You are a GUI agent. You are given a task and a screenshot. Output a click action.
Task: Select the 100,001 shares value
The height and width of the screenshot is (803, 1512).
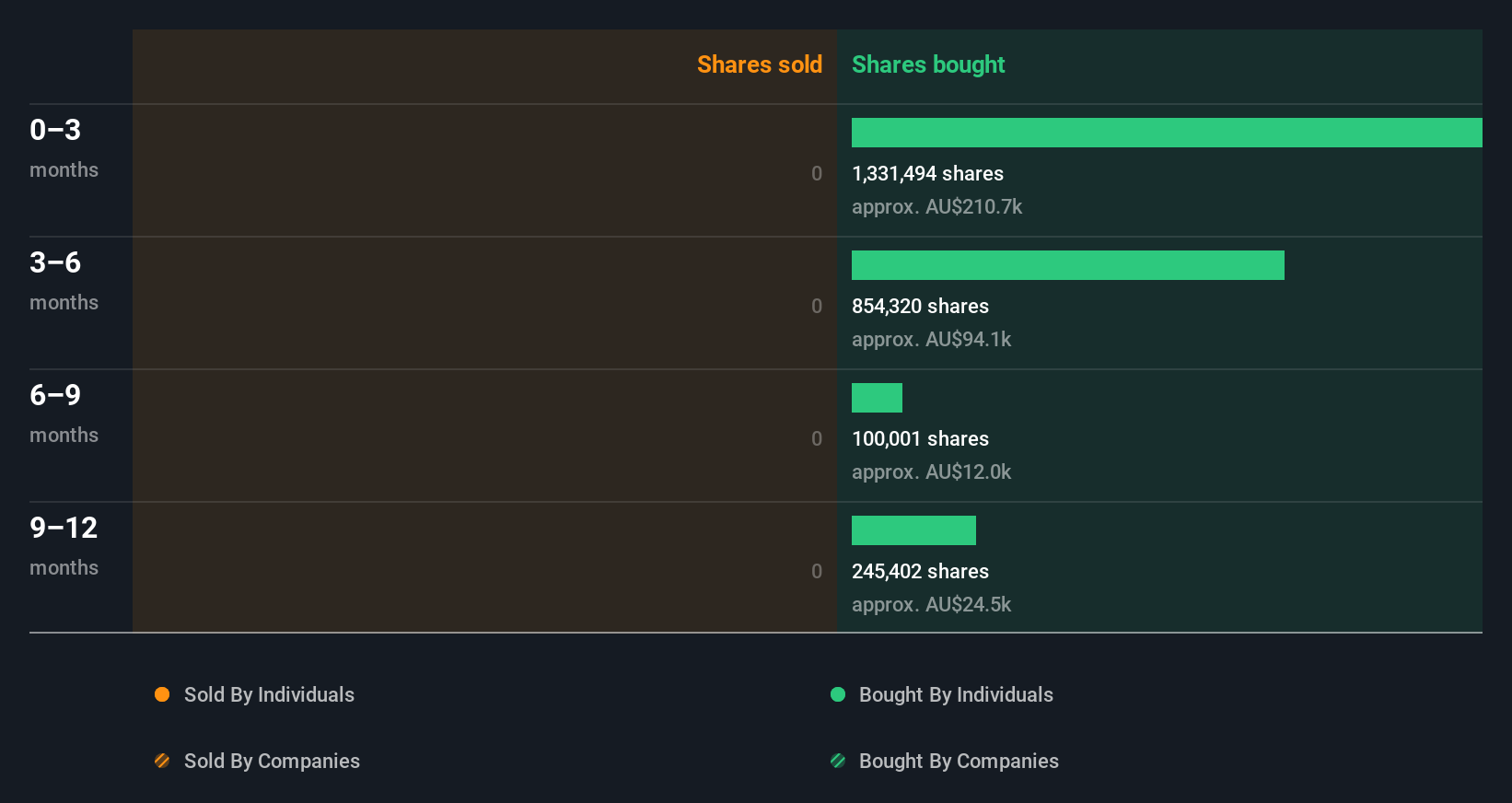tap(920, 438)
